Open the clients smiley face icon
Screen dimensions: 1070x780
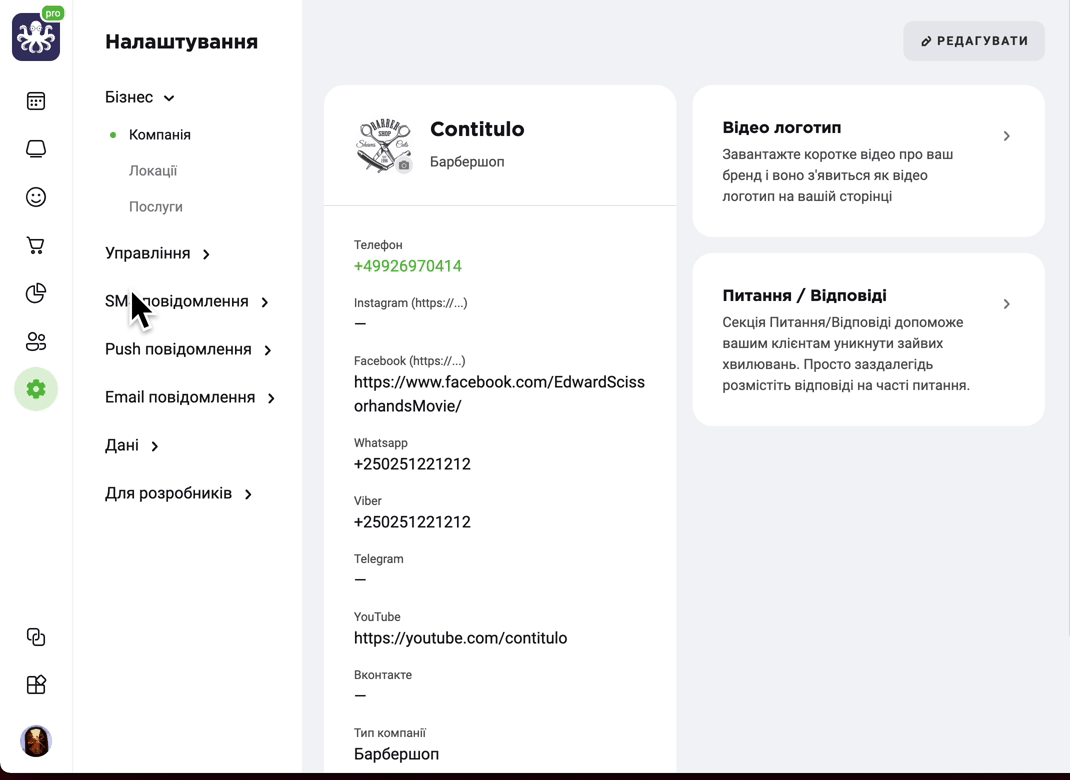36,197
